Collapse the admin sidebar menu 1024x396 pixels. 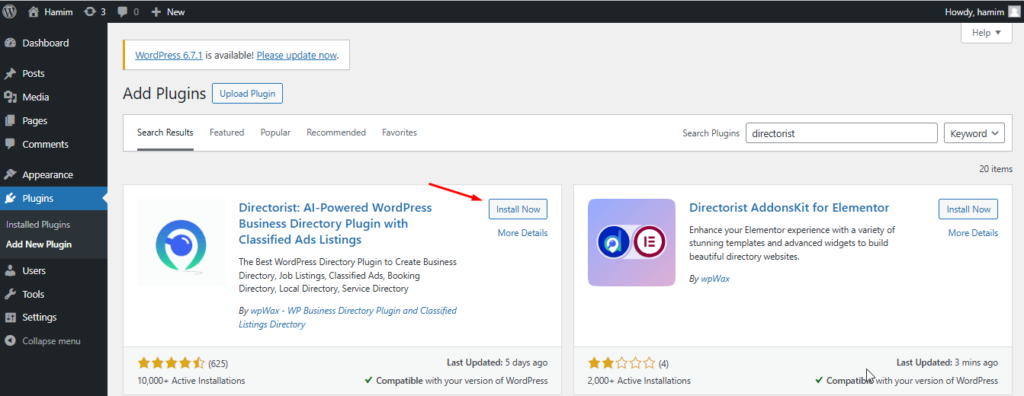pyautogui.click(x=43, y=341)
